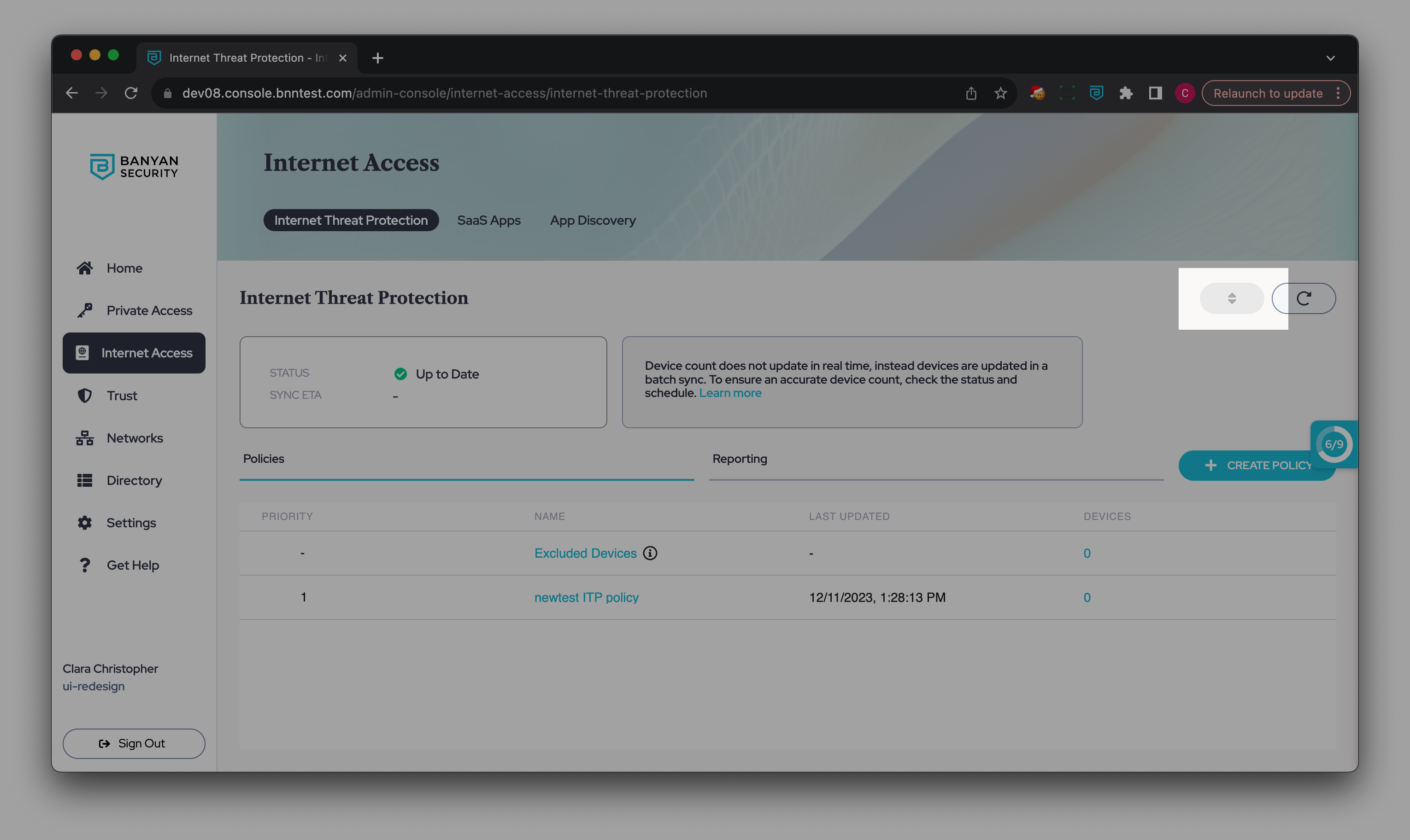Expand the tab search chevron
Viewport: 1410px width, 840px height.
pyautogui.click(x=1331, y=58)
